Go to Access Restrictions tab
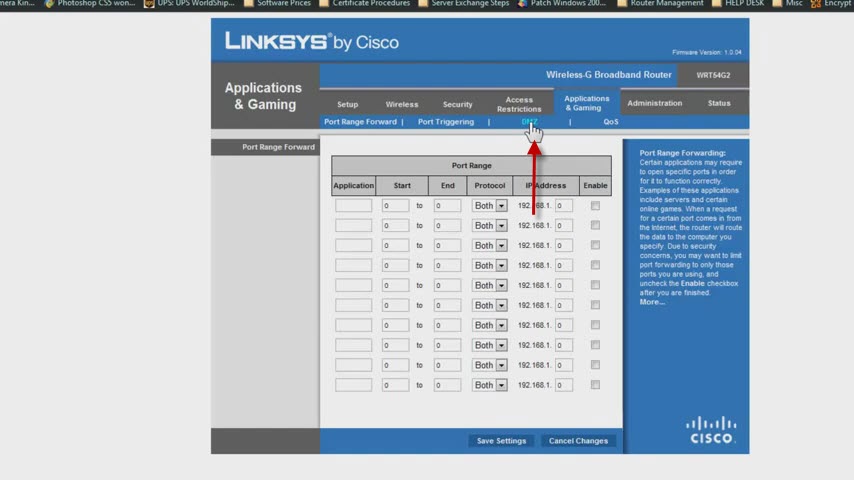This screenshot has height=480, width=854. pyautogui.click(x=519, y=104)
